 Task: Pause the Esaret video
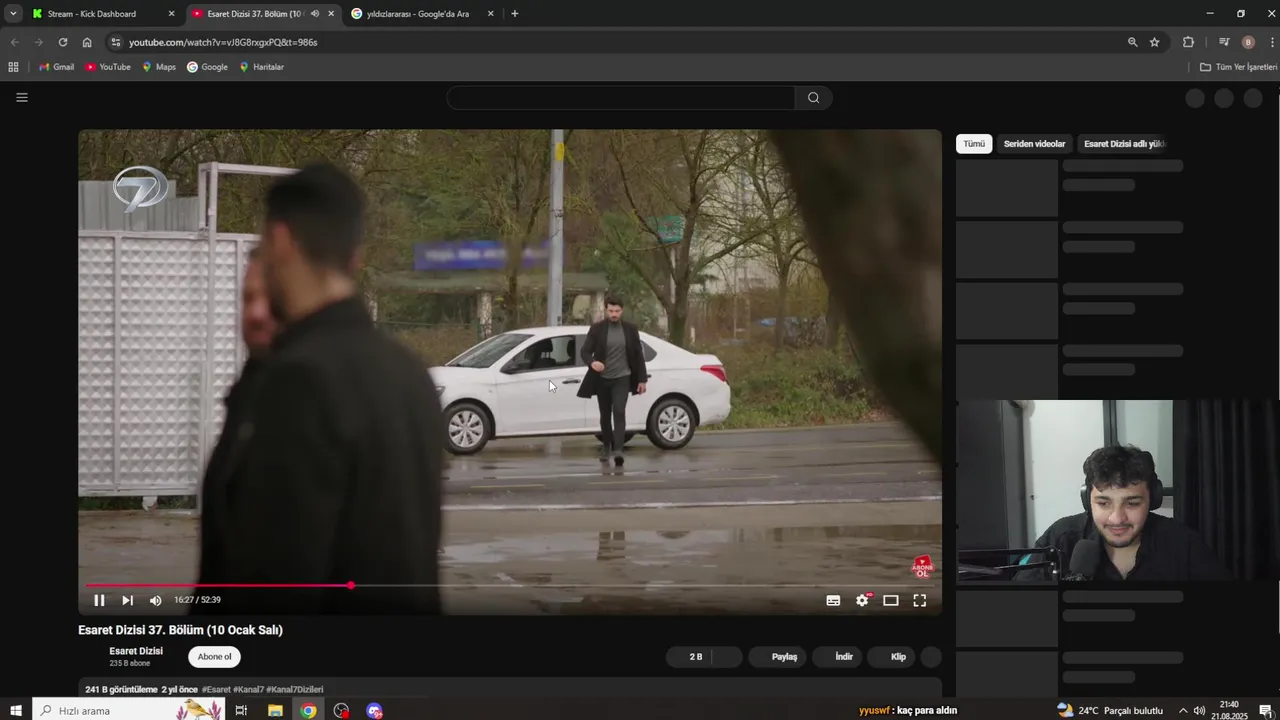pos(99,600)
